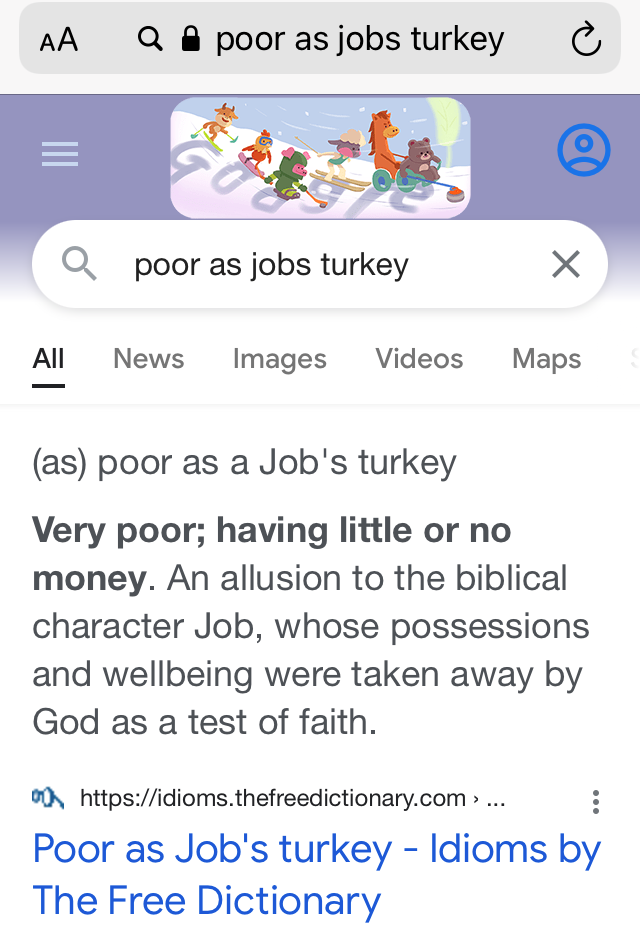Clear the search query with the X
This screenshot has height=947, width=640.
click(x=566, y=264)
